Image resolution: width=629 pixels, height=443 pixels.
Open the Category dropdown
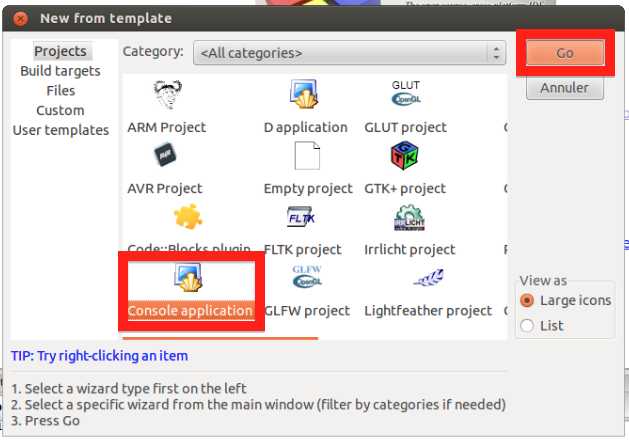349,53
